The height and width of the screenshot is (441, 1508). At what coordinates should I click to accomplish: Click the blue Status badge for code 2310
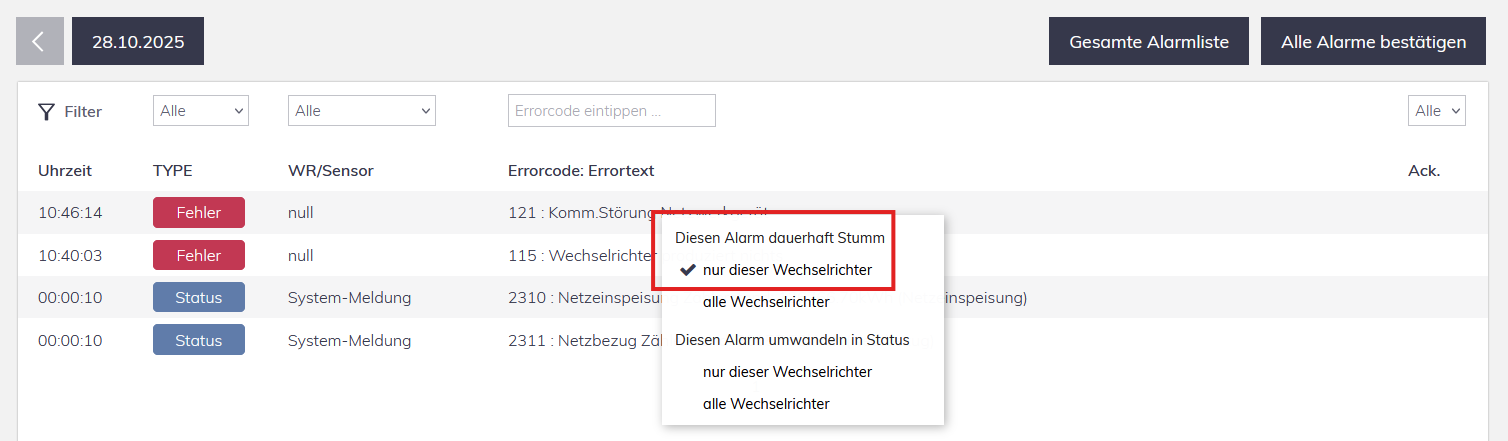(x=199, y=298)
